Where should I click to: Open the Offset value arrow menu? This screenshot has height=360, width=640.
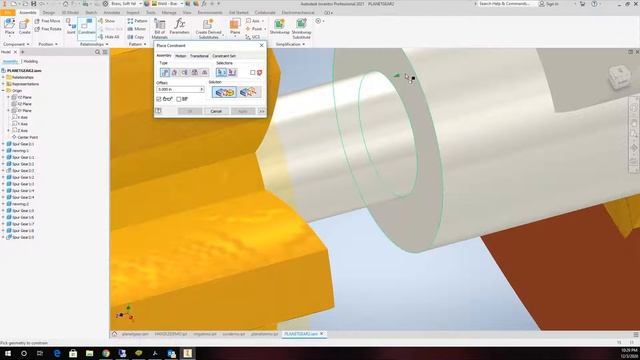click(201, 89)
